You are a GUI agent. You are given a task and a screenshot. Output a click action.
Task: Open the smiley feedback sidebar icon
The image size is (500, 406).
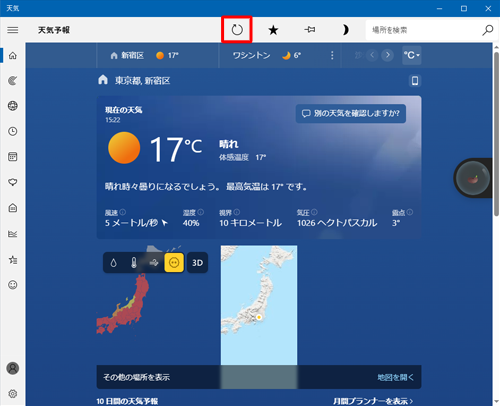click(x=13, y=285)
